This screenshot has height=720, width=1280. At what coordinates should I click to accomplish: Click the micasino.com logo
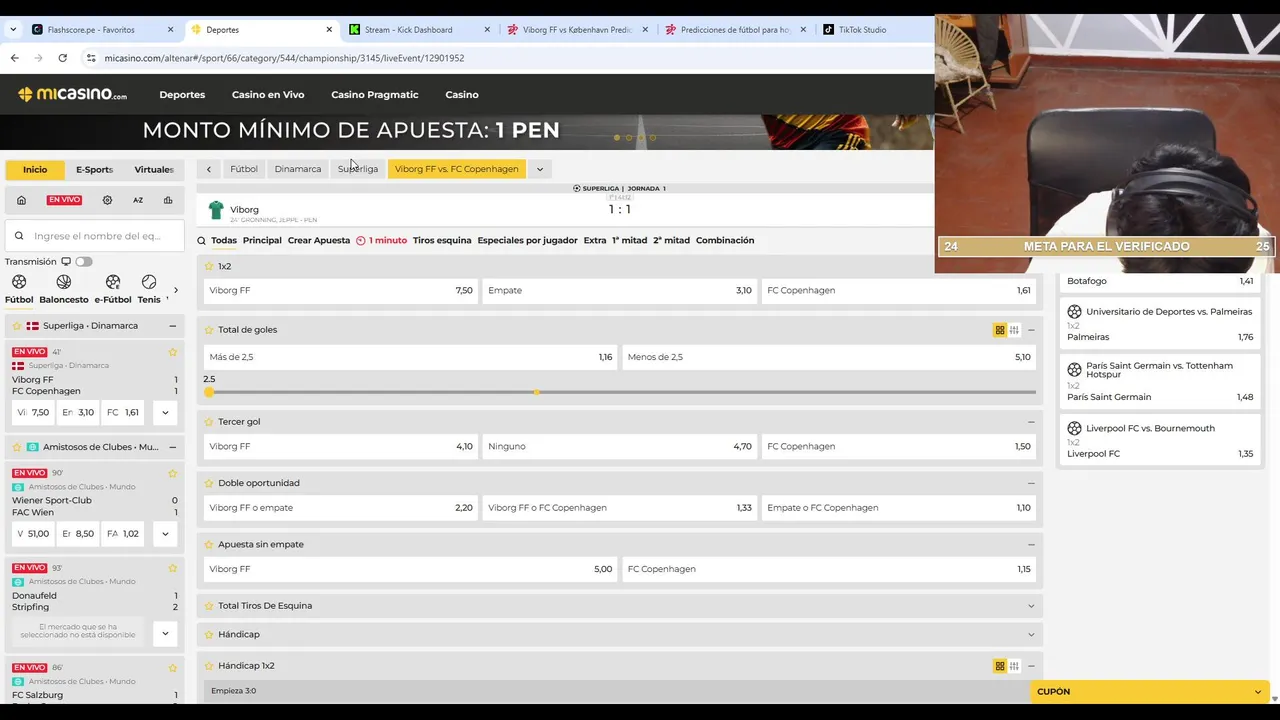tap(72, 94)
